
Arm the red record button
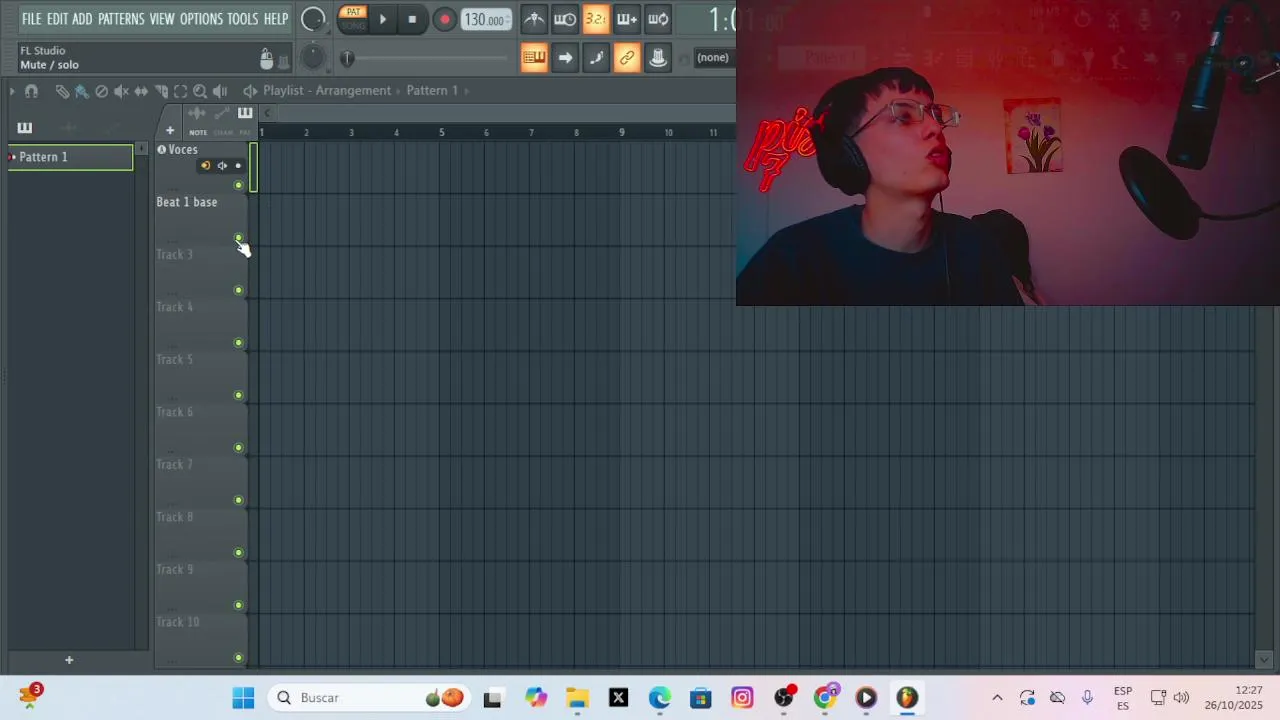pos(445,19)
